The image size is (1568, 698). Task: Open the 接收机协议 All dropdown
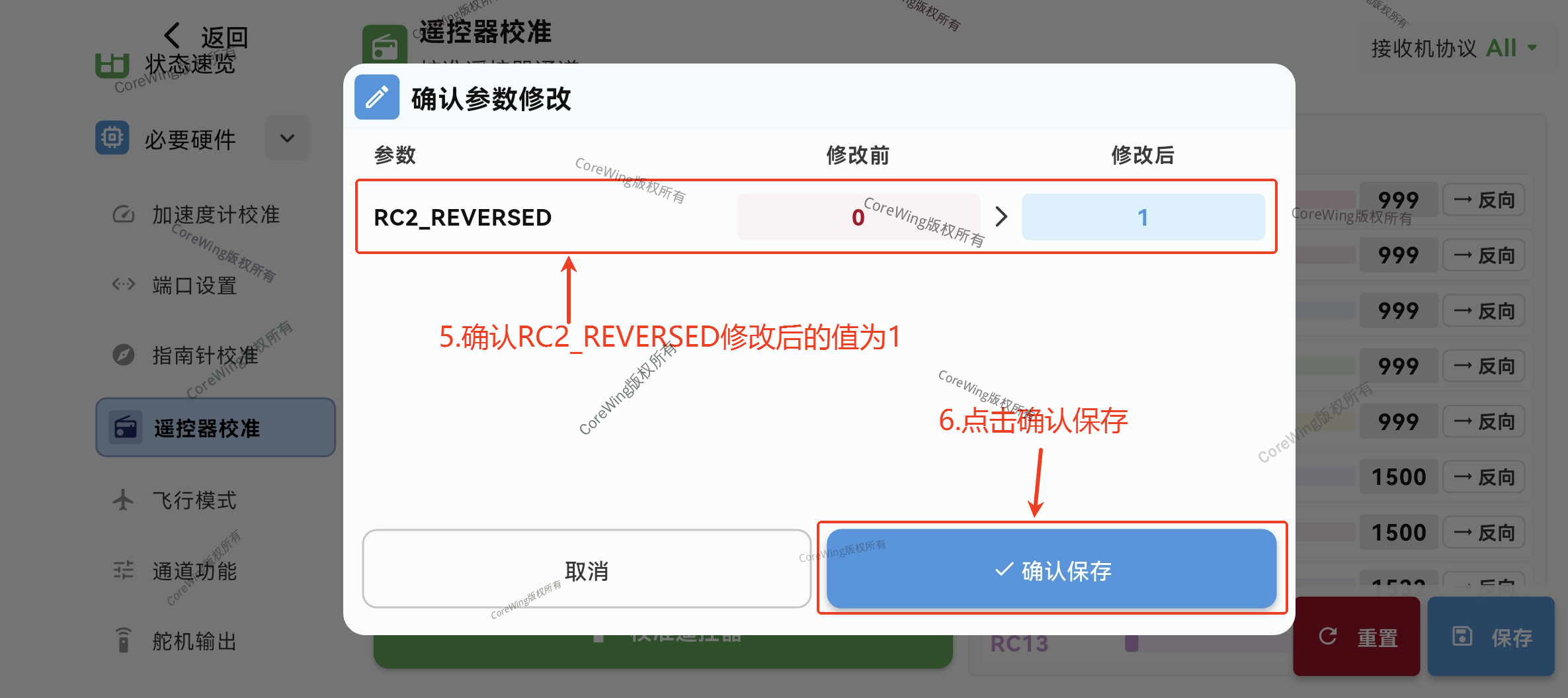pos(1510,48)
